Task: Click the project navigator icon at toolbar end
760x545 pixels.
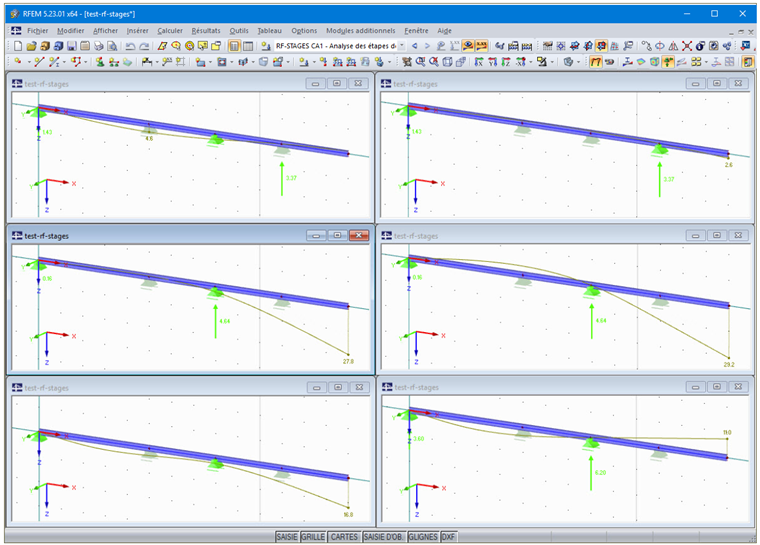Action: (745, 46)
